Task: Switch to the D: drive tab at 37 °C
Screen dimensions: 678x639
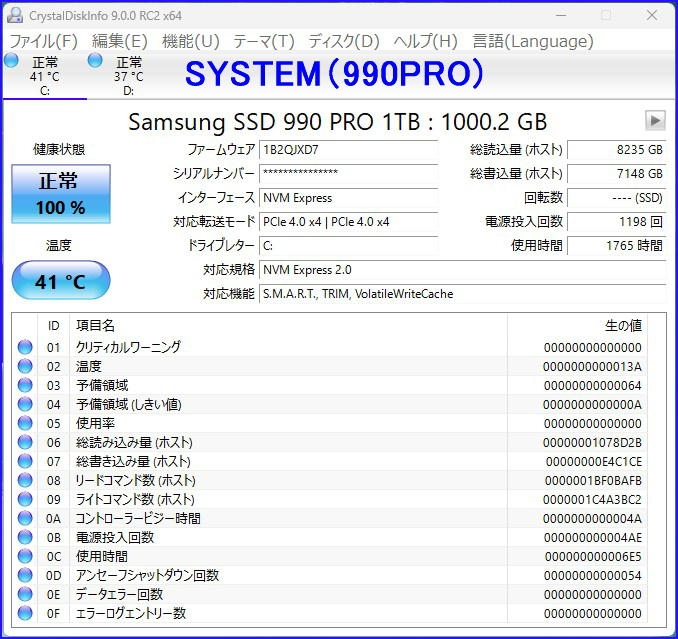Action: [x=128, y=76]
